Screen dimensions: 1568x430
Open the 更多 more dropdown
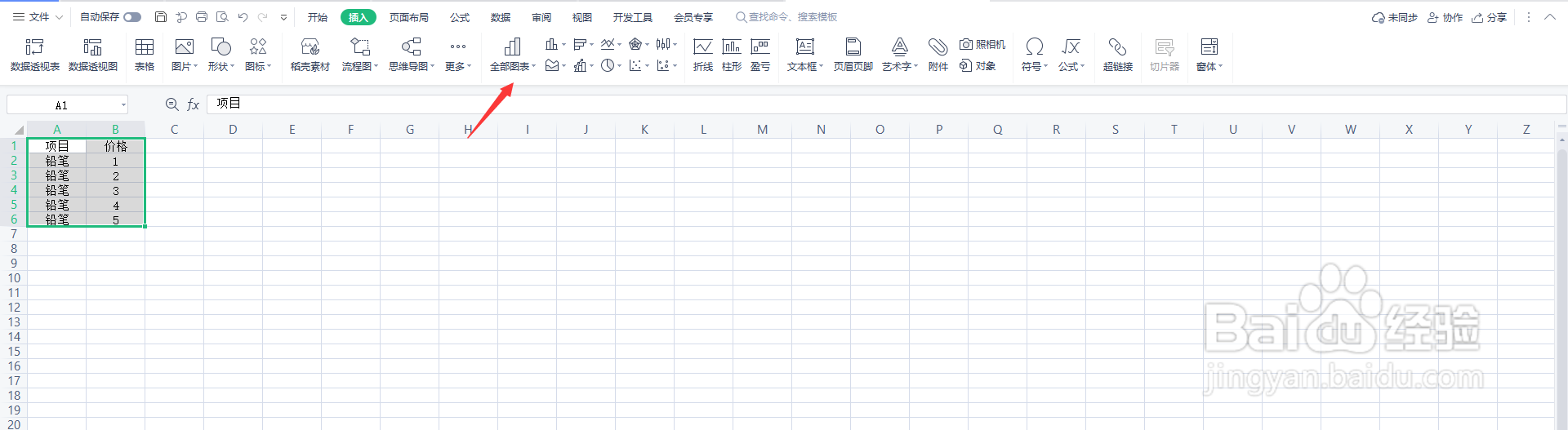458,55
